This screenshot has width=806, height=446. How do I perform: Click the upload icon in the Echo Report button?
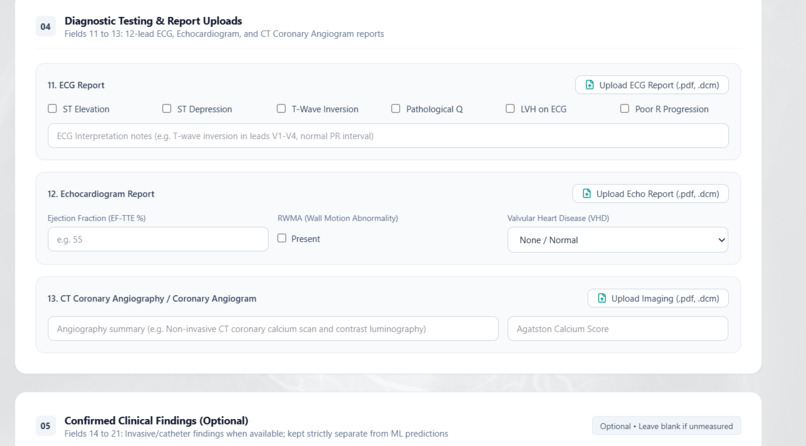pos(587,194)
